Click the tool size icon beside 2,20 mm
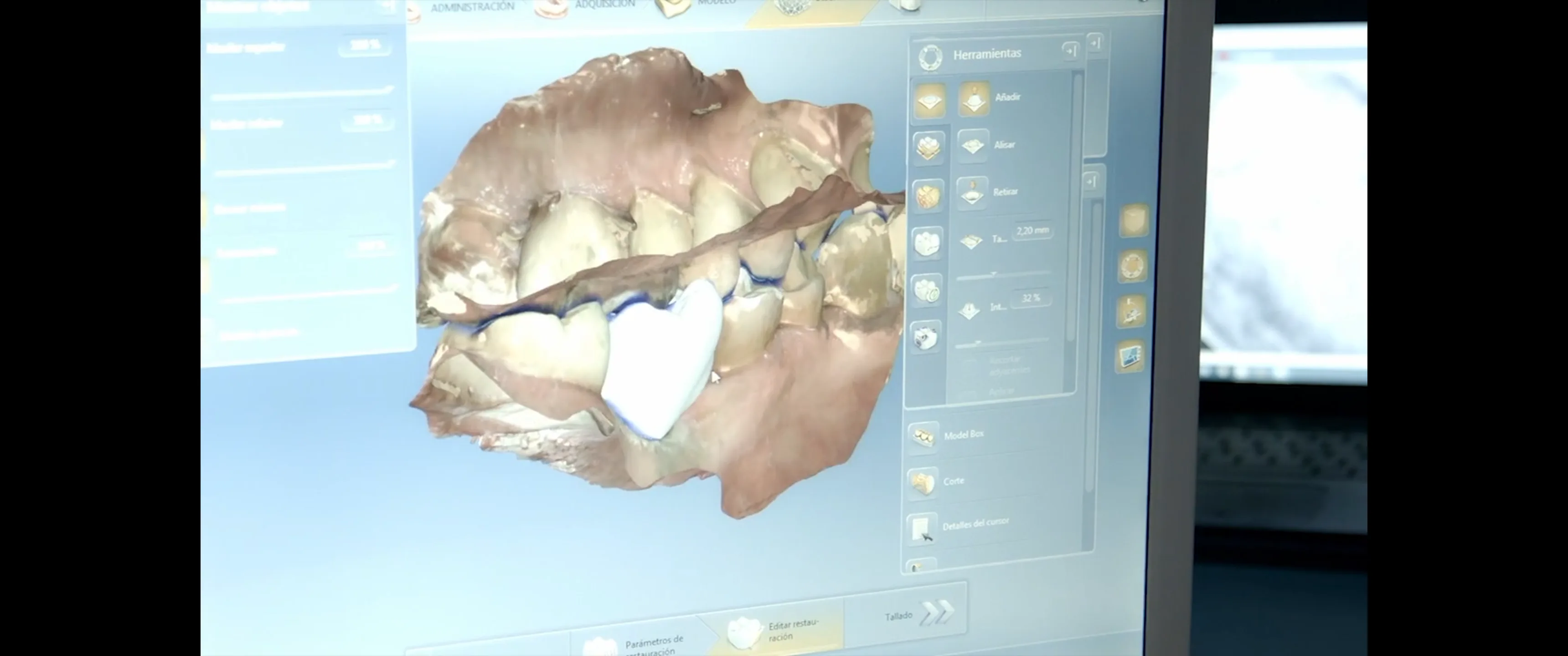Screen dimensions: 1568x656 [x=971, y=241]
